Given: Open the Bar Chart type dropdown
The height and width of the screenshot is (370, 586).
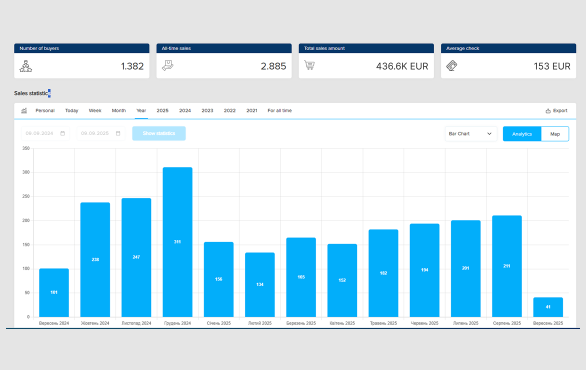Looking at the screenshot, I should 471,134.
